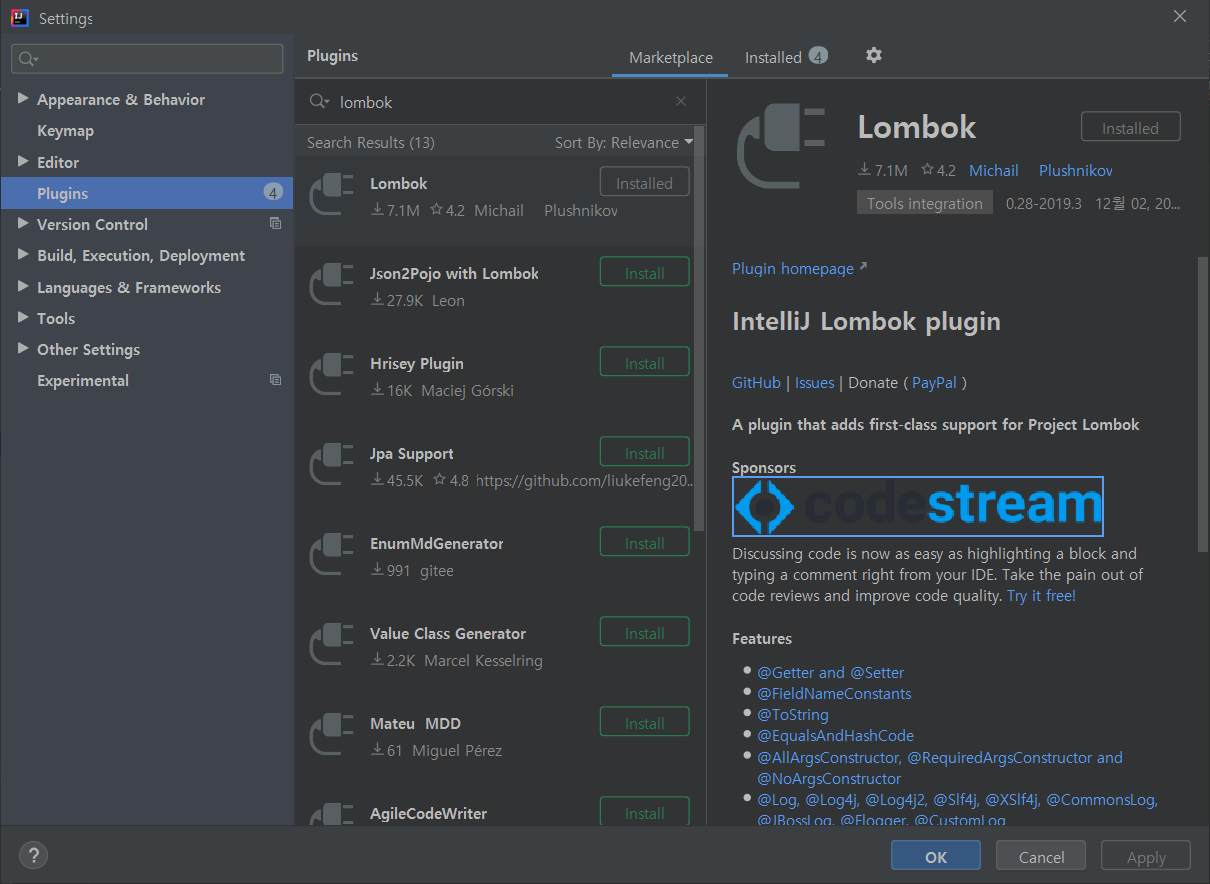Click the Apply button

coord(1146,856)
